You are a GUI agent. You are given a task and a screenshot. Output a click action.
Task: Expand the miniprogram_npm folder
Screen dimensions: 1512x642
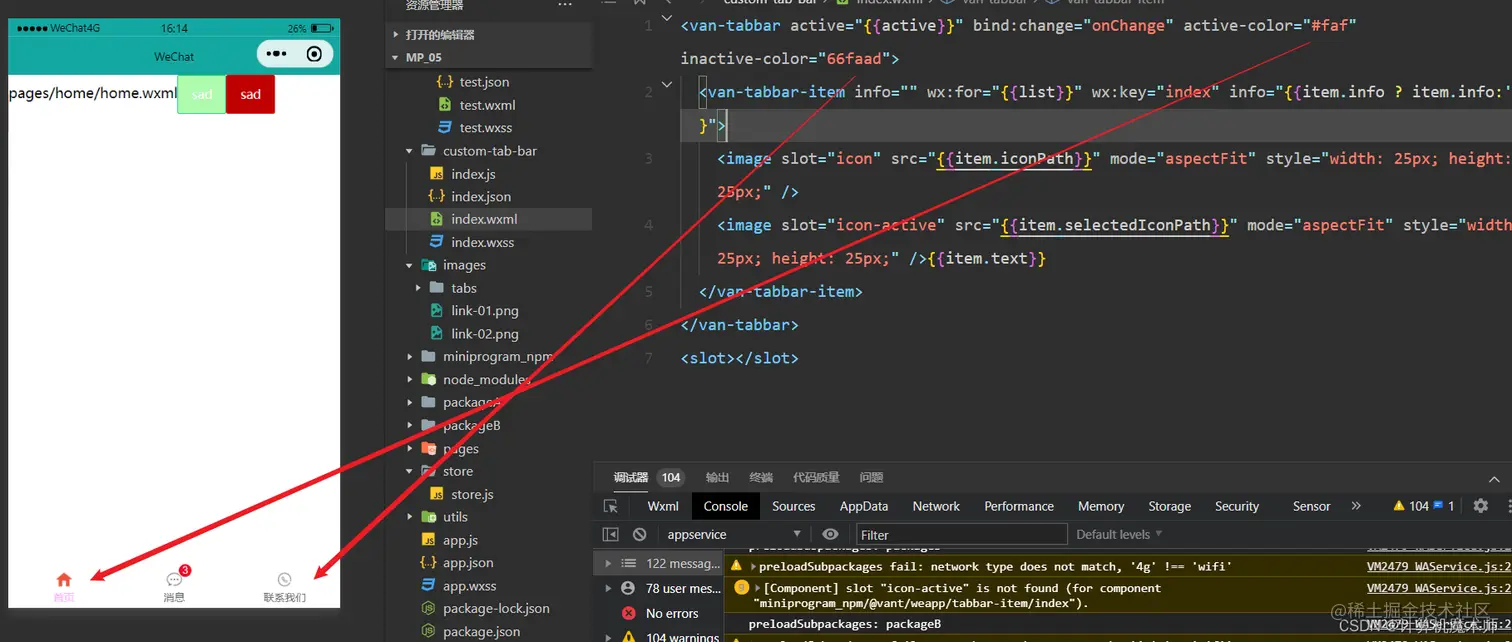(409, 357)
